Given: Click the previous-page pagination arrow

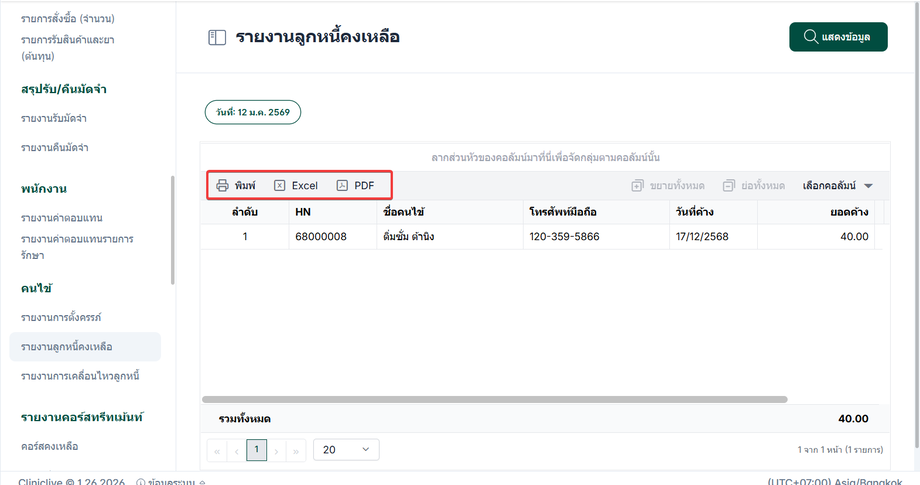Looking at the screenshot, I should (236, 450).
